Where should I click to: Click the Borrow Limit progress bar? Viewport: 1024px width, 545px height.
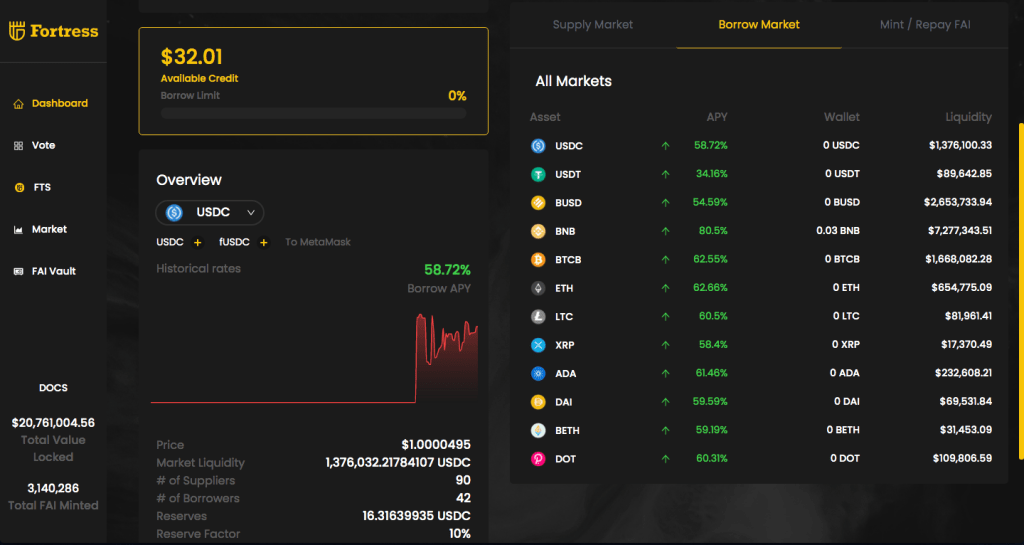tap(313, 113)
